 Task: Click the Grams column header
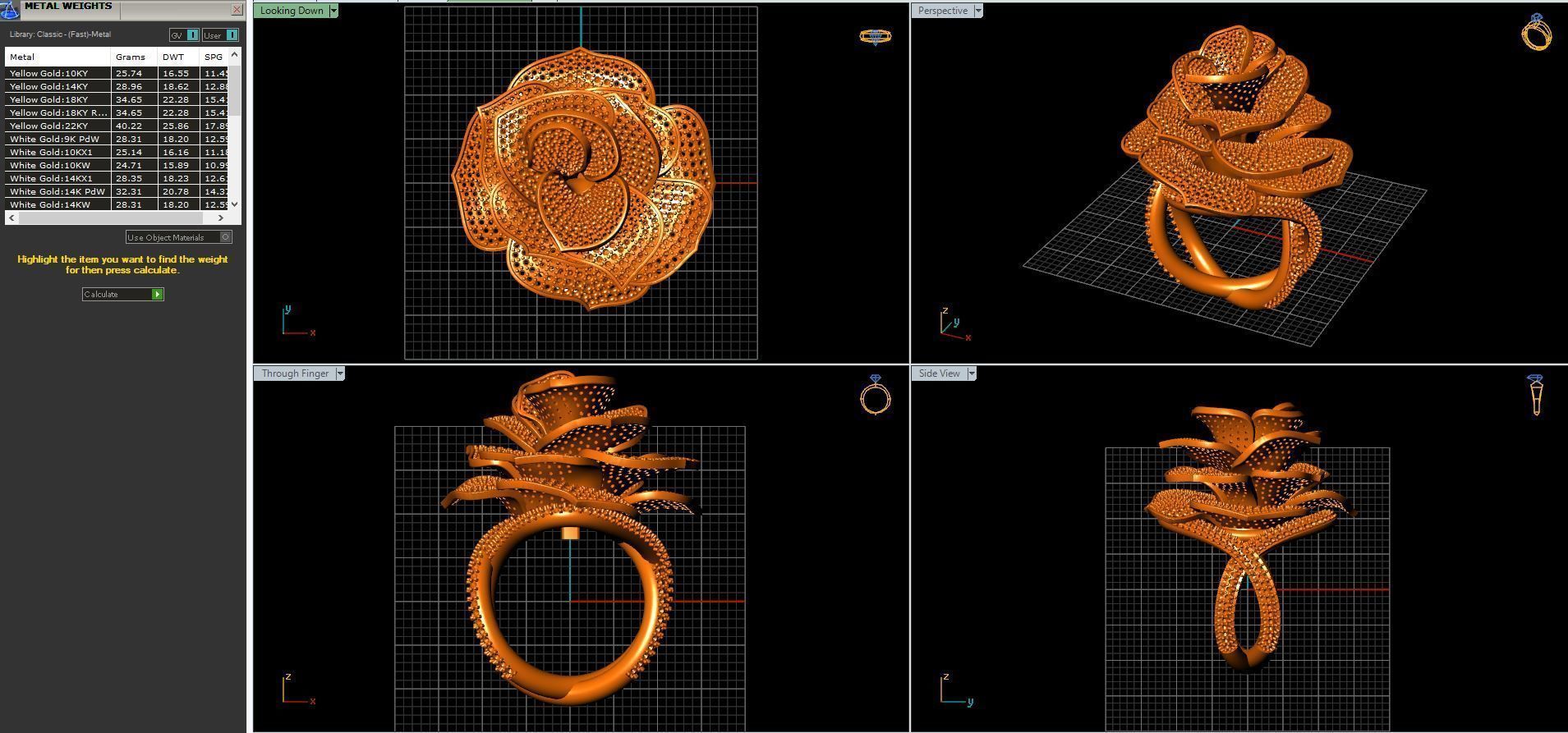134,57
